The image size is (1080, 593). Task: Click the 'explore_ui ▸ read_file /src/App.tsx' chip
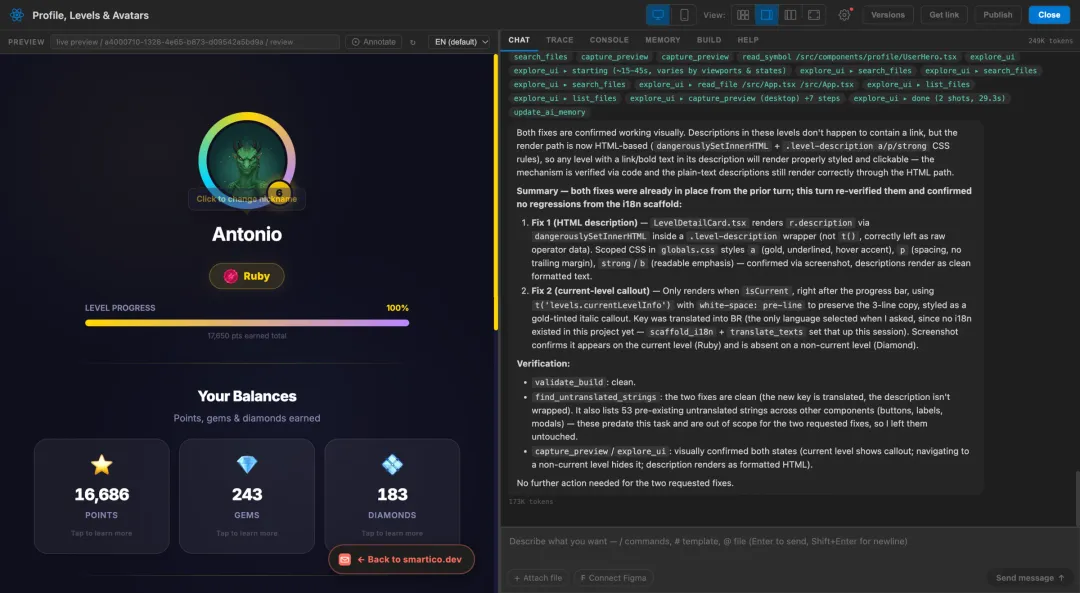(745, 85)
